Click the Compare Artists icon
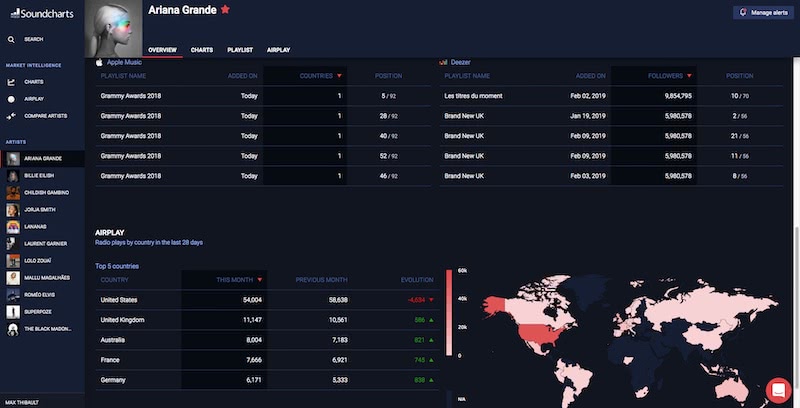Screen dimensions: 800x408 click(11, 116)
